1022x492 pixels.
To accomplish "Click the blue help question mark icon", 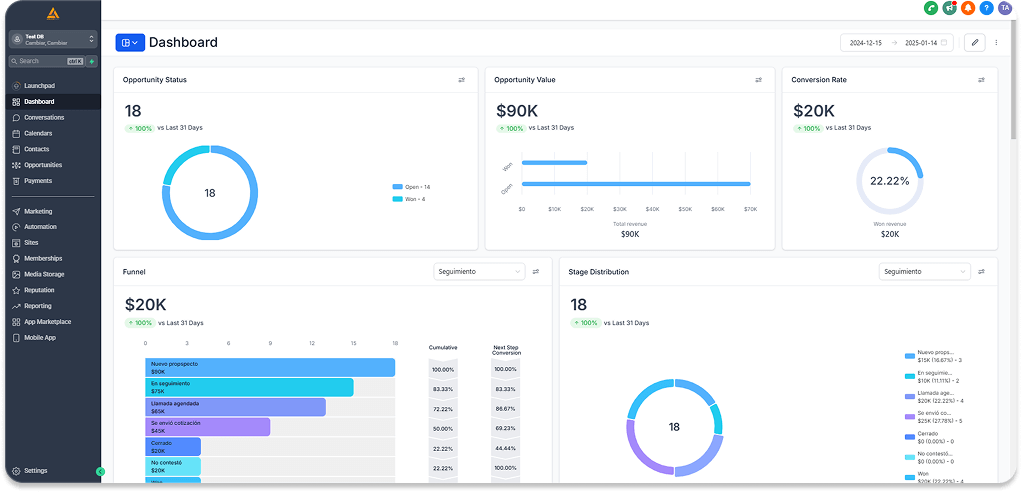I will (986, 8).
